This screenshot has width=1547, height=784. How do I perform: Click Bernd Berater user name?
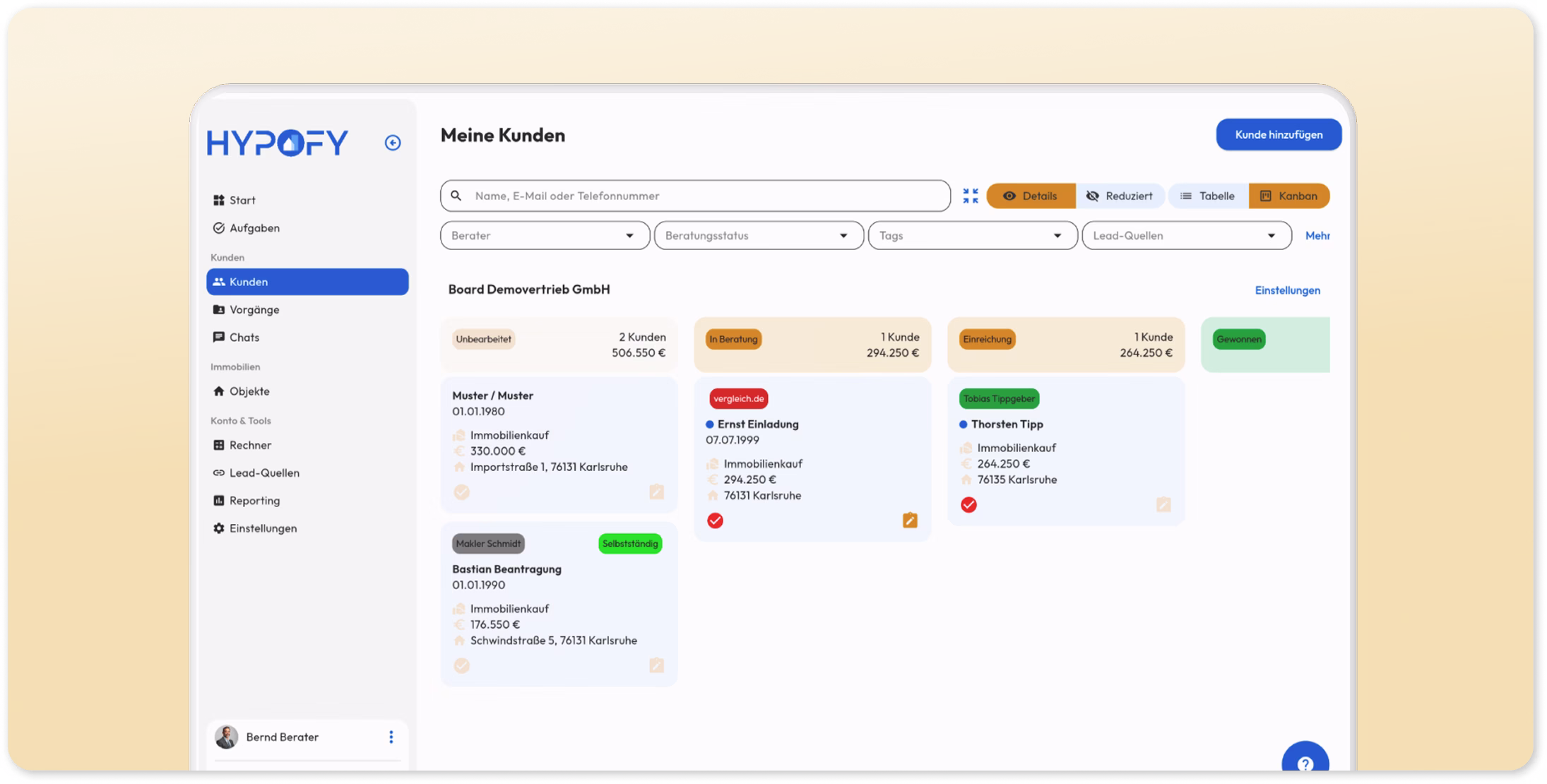point(282,737)
